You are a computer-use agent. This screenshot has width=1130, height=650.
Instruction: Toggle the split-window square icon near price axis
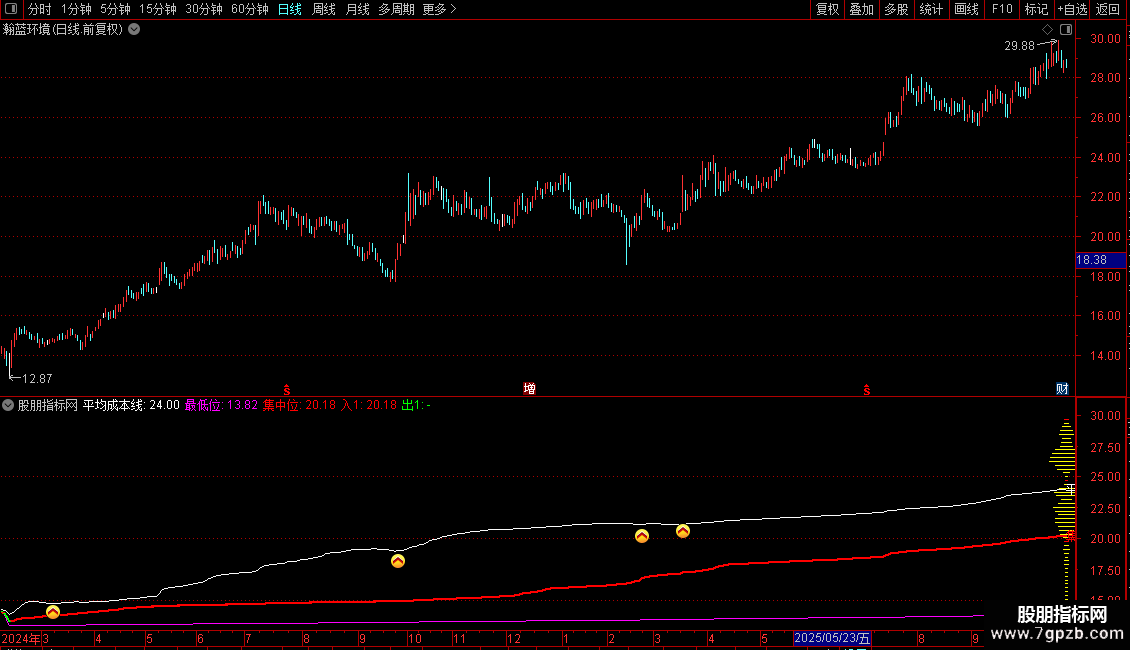(x=1066, y=30)
